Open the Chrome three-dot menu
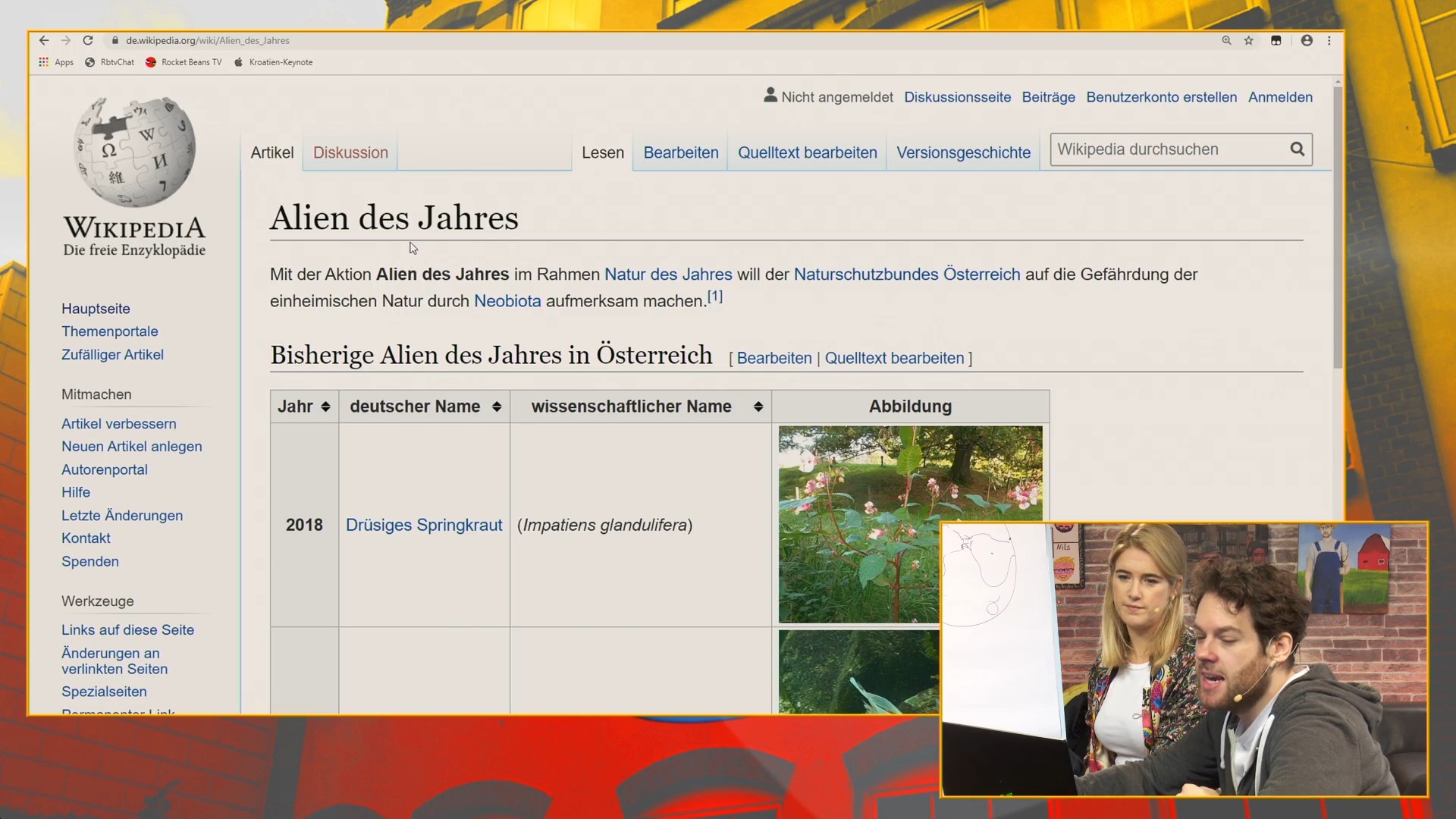Image resolution: width=1456 pixels, height=819 pixels. point(1329,40)
